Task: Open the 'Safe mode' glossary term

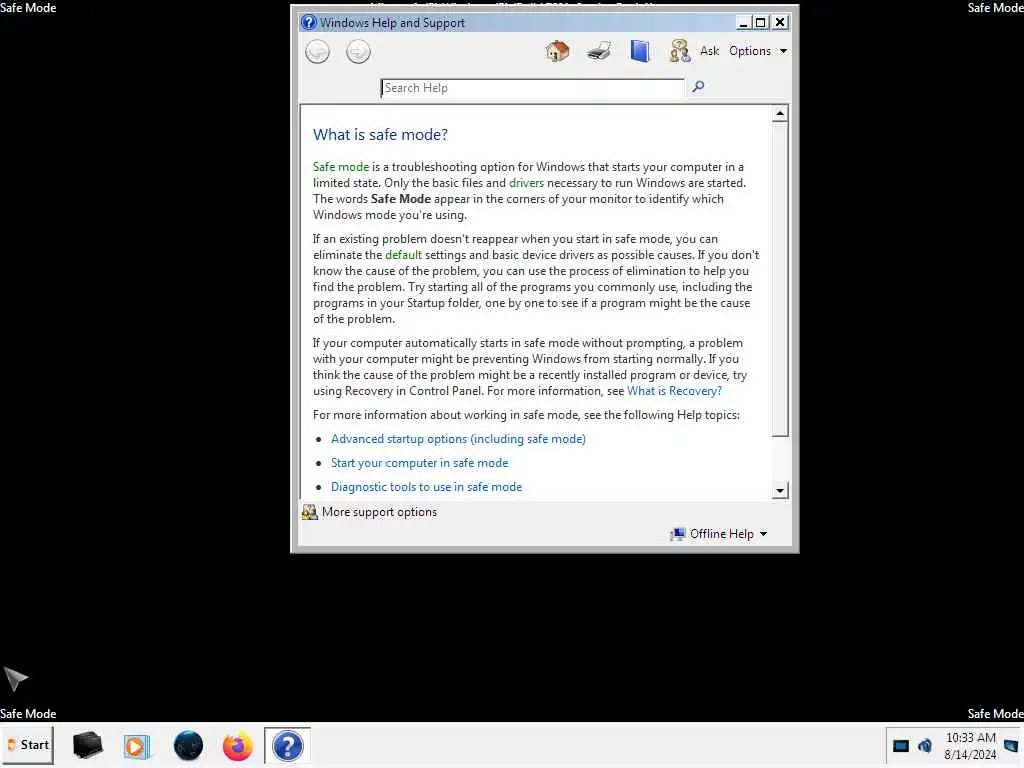Action: [341, 167]
